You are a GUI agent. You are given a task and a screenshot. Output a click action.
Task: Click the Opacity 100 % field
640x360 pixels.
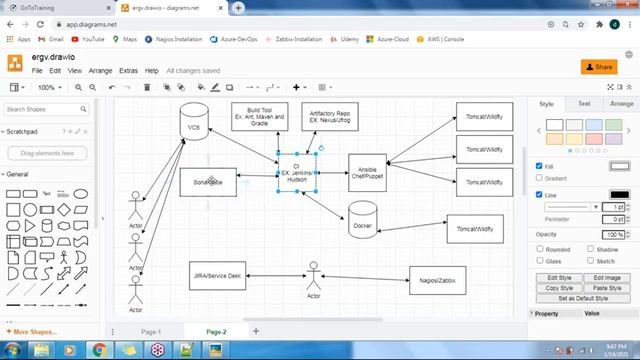click(x=613, y=234)
